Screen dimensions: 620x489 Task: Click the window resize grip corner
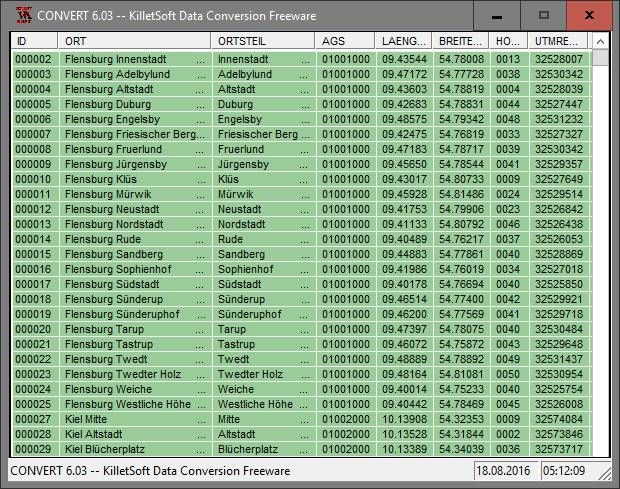(x=605, y=472)
